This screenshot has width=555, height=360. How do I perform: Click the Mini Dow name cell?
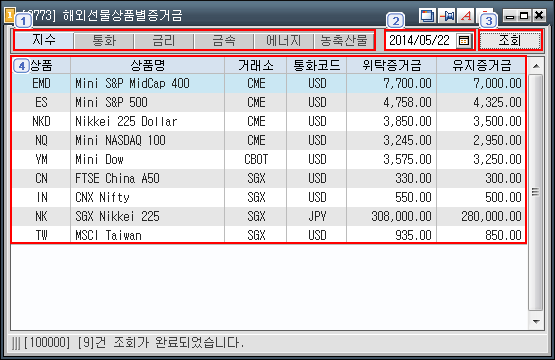(148, 159)
